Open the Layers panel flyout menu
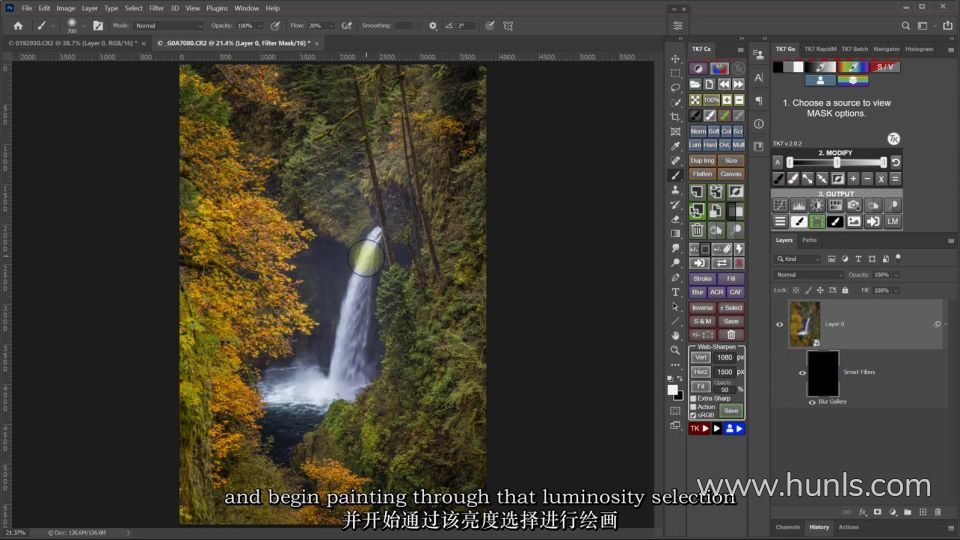This screenshot has height=540, width=960. click(x=951, y=241)
